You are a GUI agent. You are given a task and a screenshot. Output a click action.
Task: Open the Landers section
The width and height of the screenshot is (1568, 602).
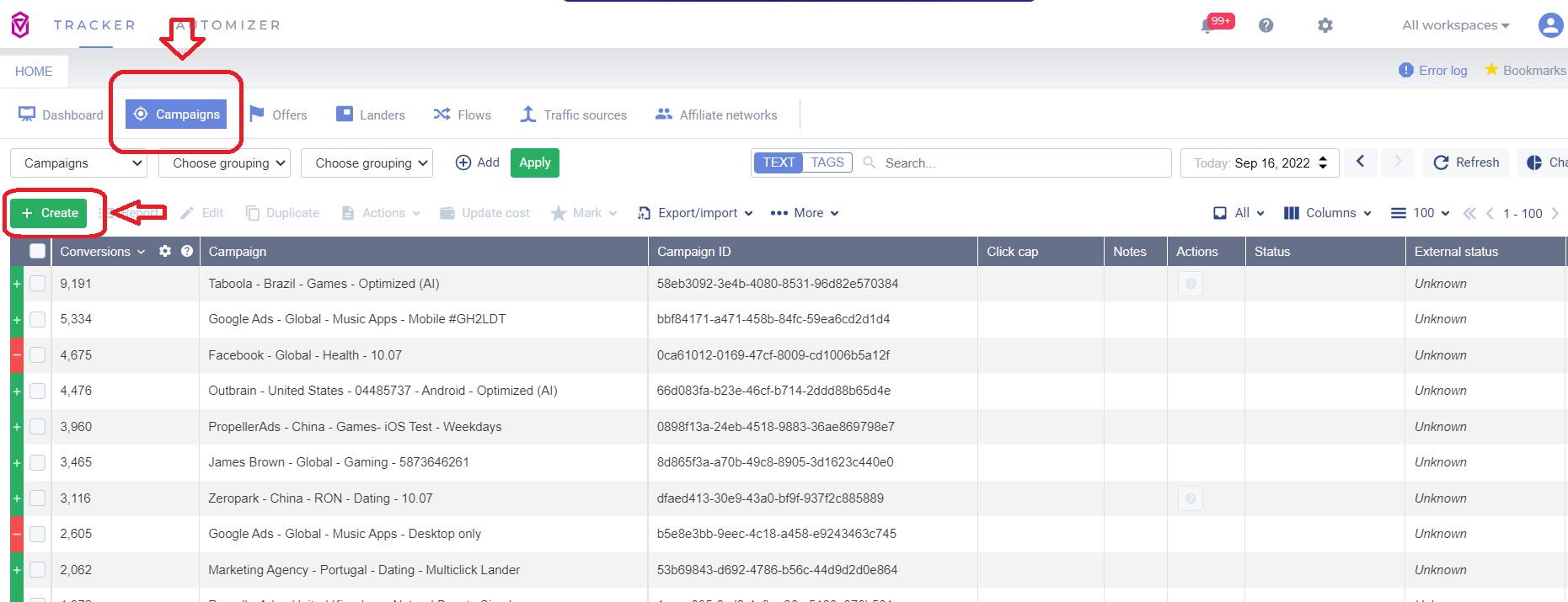(x=371, y=115)
